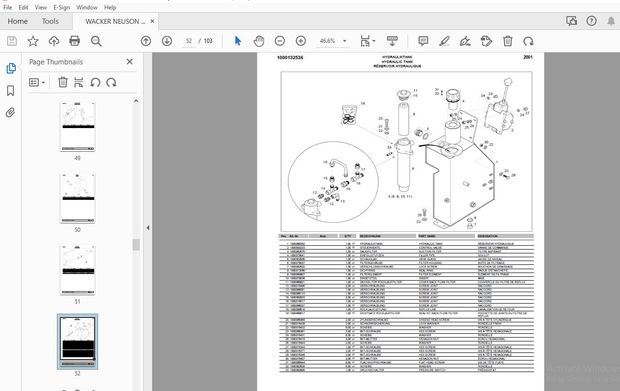The height and width of the screenshot is (391, 620).
Task: Choose the Hand pan tool
Action: coord(259,41)
